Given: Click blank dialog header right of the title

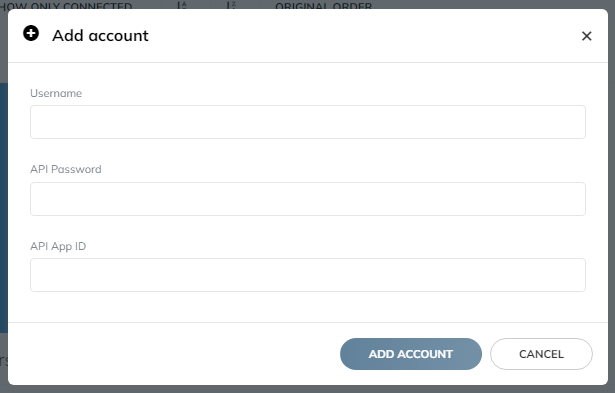Looking at the screenshot, I should pyautogui.click(x=365, y=36).
